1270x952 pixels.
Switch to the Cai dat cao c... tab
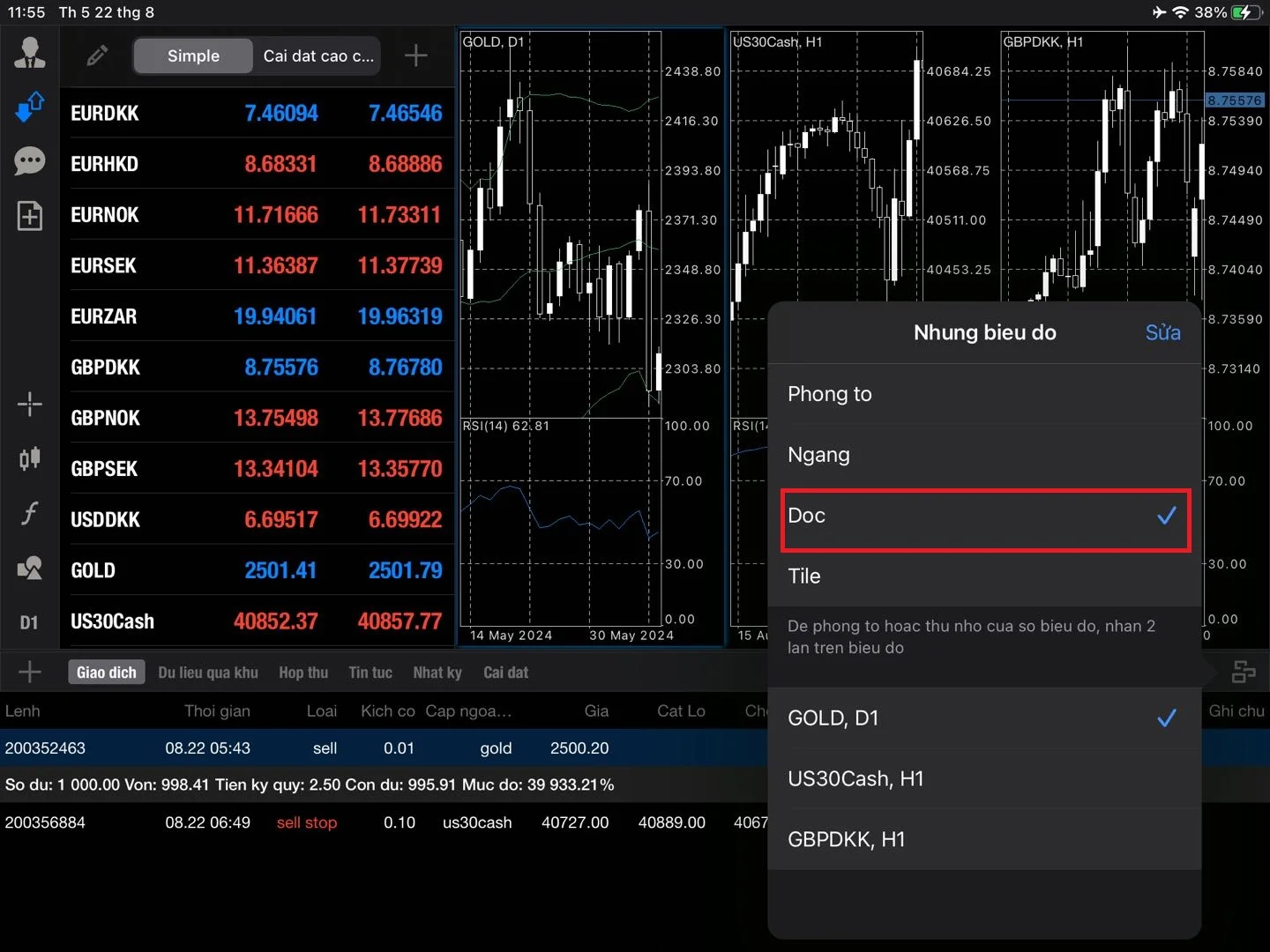coord(318,56)
